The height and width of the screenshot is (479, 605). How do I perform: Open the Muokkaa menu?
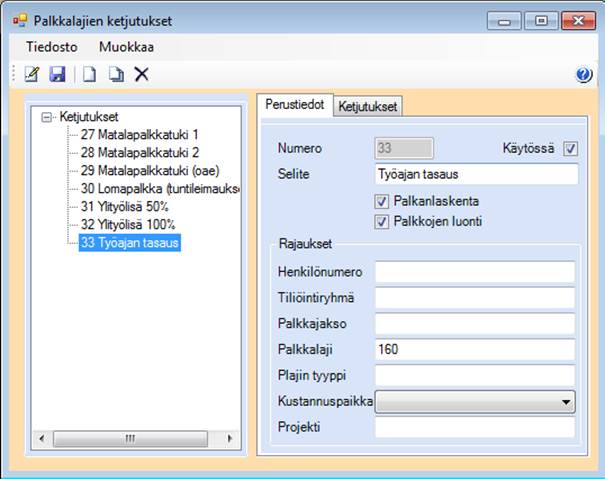(x=126, y=46)
